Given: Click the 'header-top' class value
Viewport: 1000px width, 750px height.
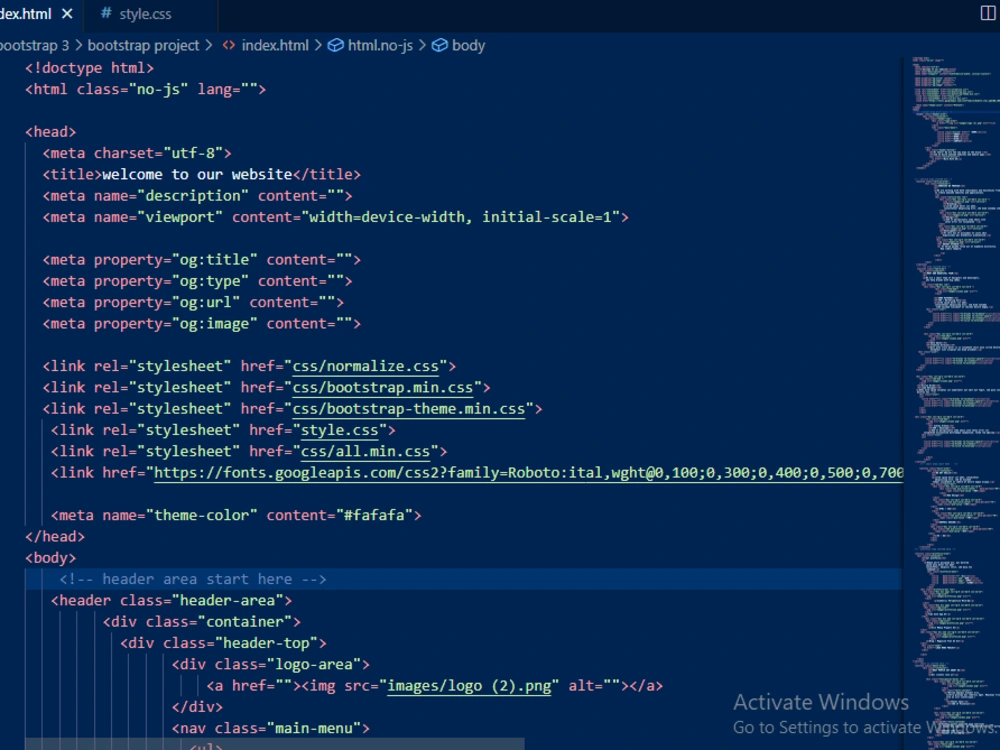Looking at the screenshot, I should pyautogui.click(x=266, y=643).
